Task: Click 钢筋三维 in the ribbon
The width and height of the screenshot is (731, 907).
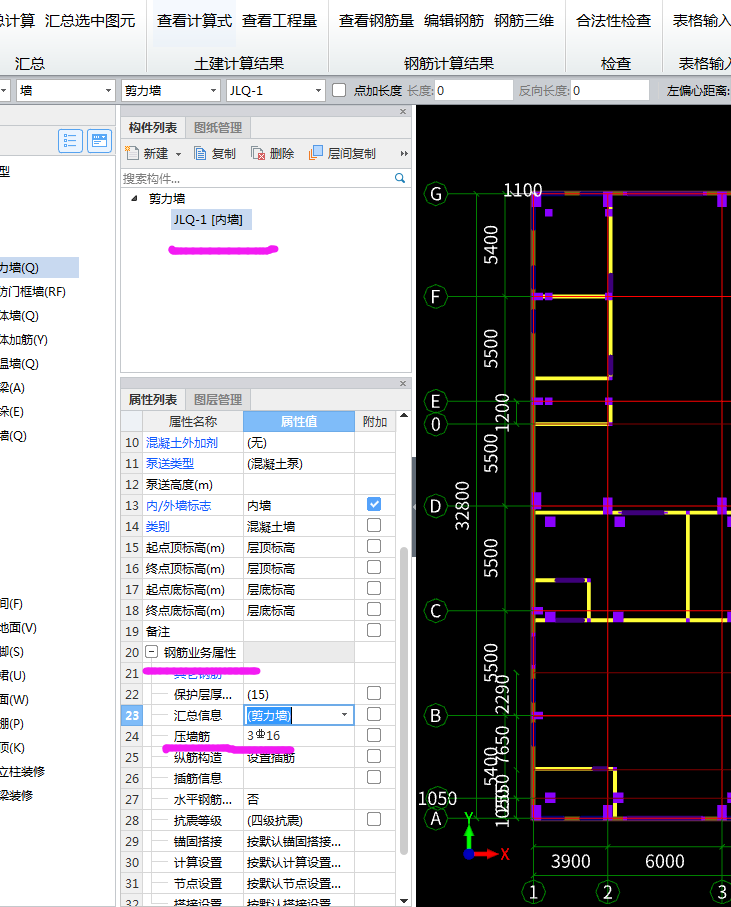Action: (524, 21)
